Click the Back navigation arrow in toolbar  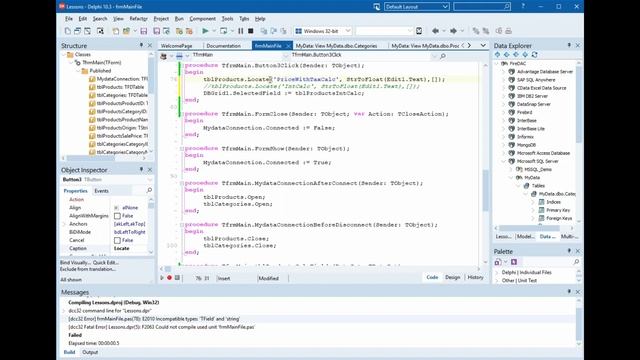point(435,31)
